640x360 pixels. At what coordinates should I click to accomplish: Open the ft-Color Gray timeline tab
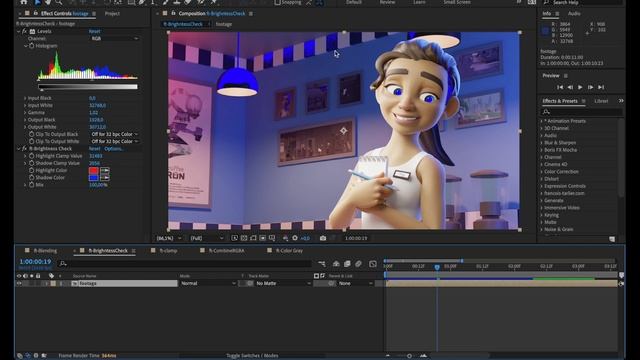[289, 251]
